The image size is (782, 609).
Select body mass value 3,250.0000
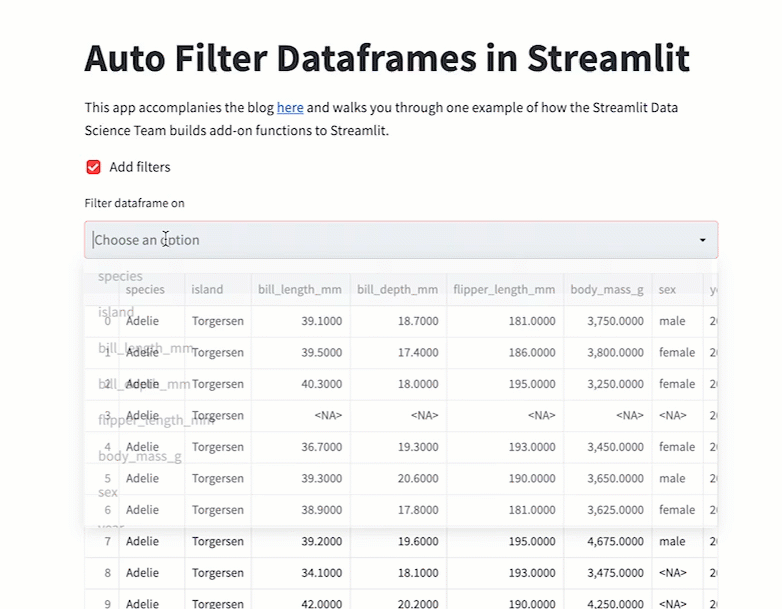coord(607,384)
